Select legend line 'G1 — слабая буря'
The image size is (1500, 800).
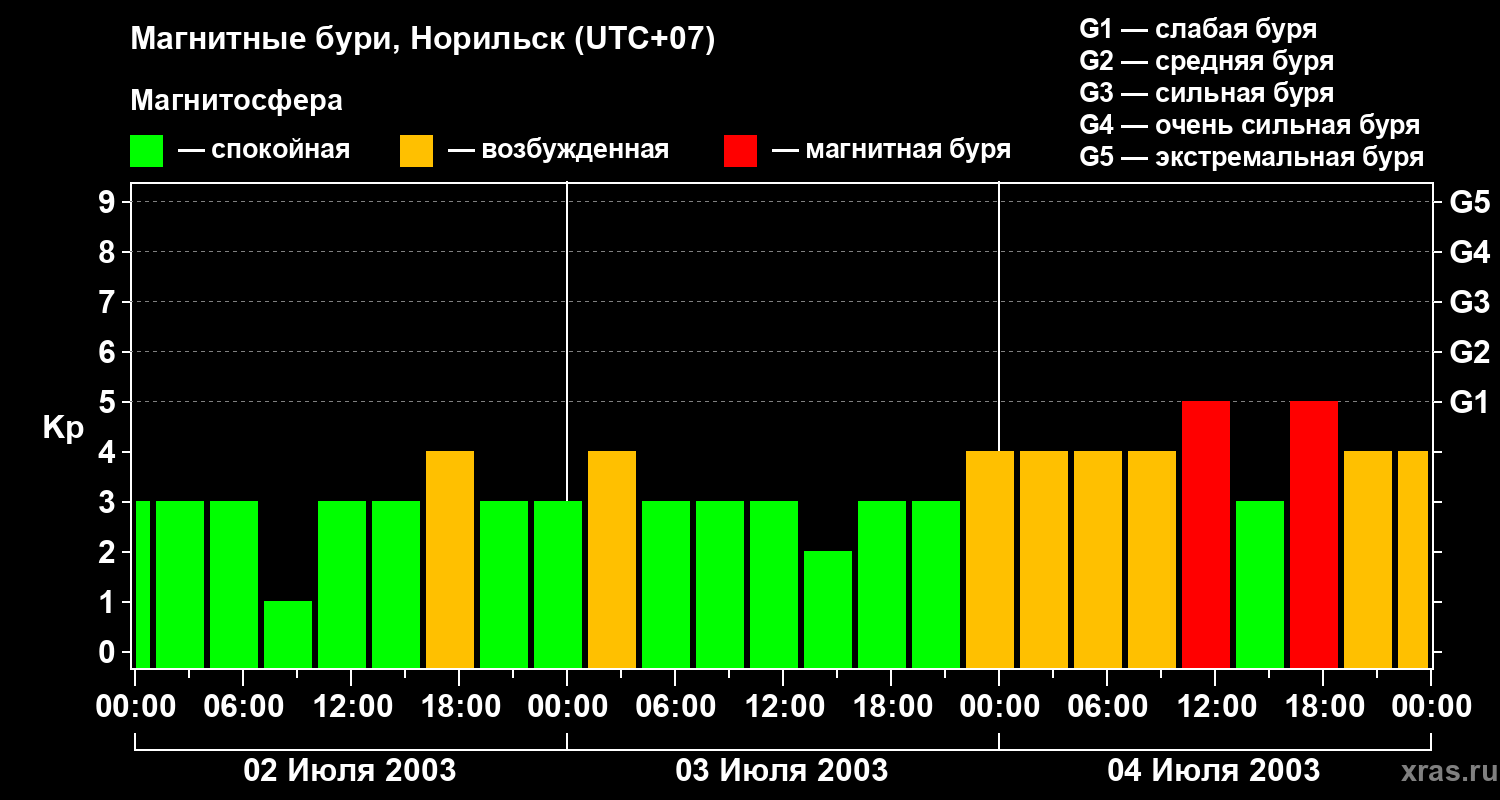1198,29
